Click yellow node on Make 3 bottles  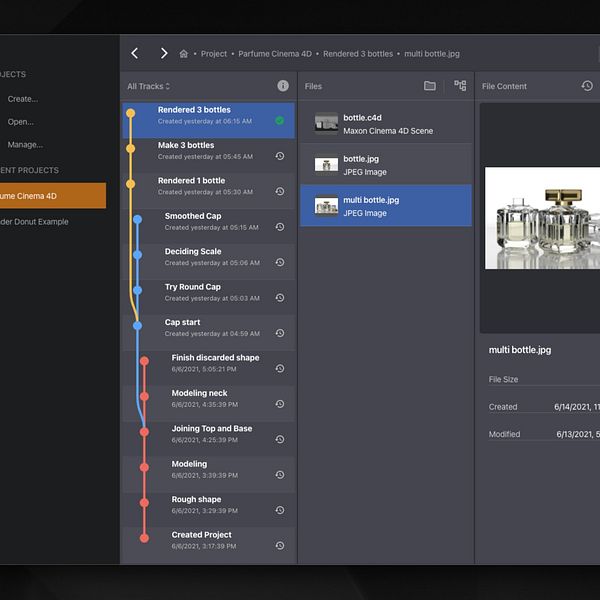coord(130,148)
